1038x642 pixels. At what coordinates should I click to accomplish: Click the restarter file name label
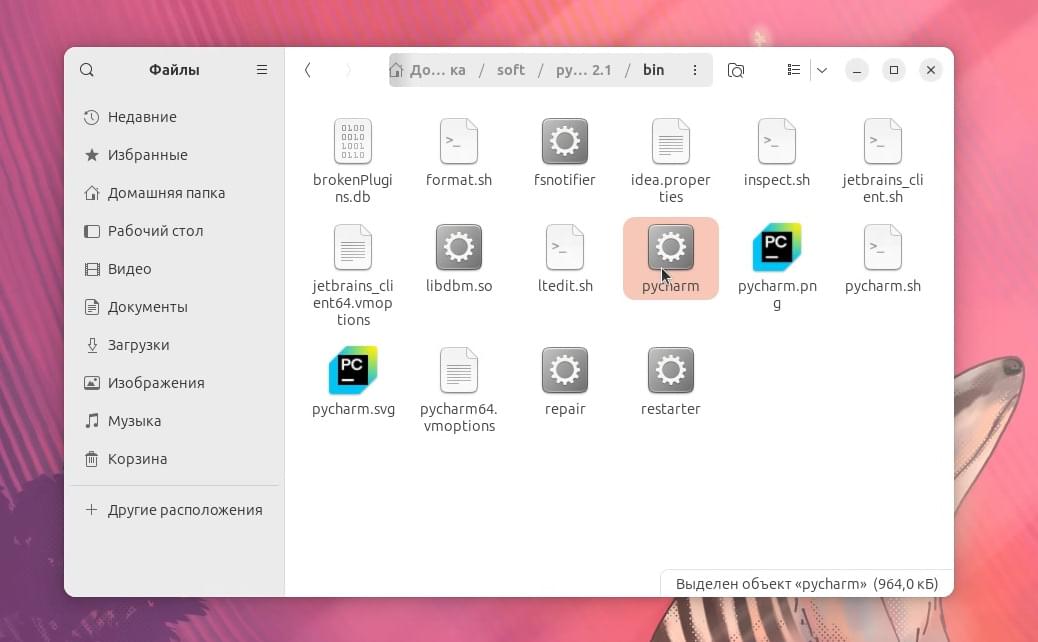(671, 409)
